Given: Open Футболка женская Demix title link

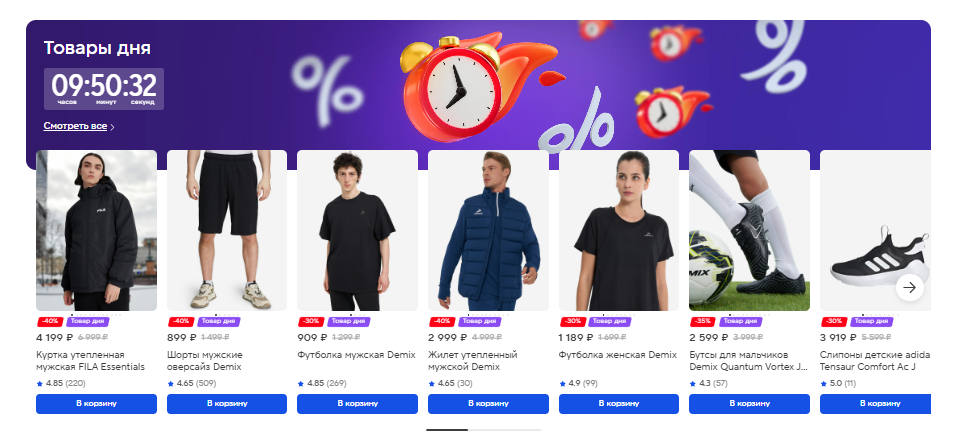Looking at the screenshot, I should click(x=618, y=355).
